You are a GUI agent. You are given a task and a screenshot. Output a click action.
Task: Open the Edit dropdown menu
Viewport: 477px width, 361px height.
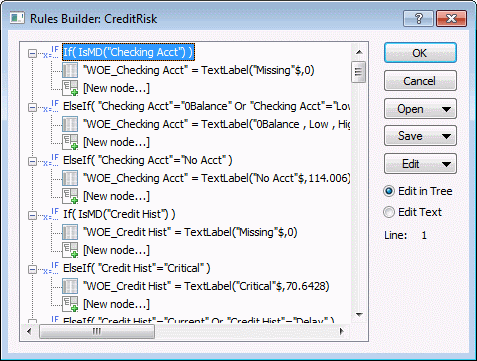420,164
